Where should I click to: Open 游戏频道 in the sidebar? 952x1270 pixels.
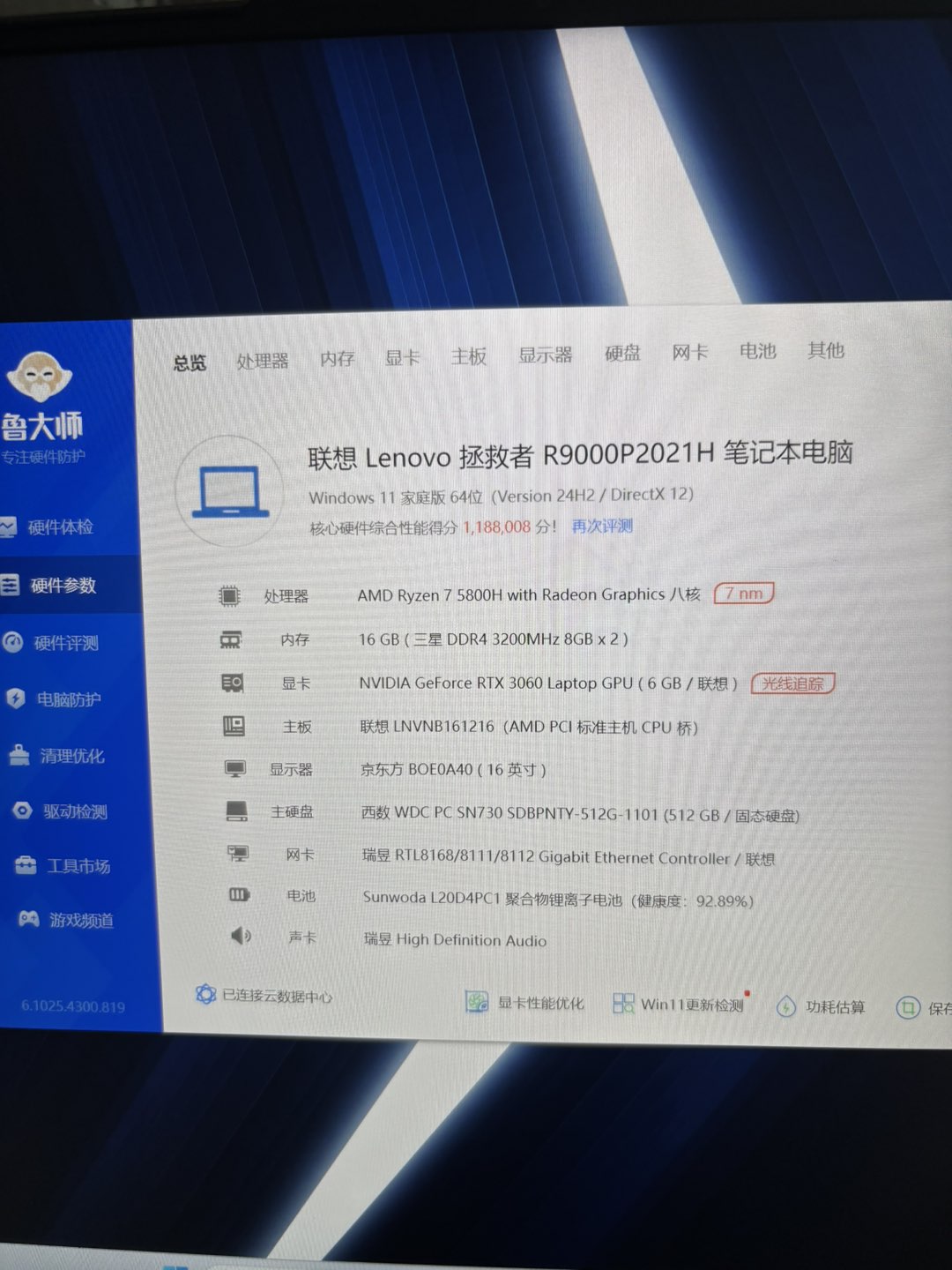pos(81,921)
